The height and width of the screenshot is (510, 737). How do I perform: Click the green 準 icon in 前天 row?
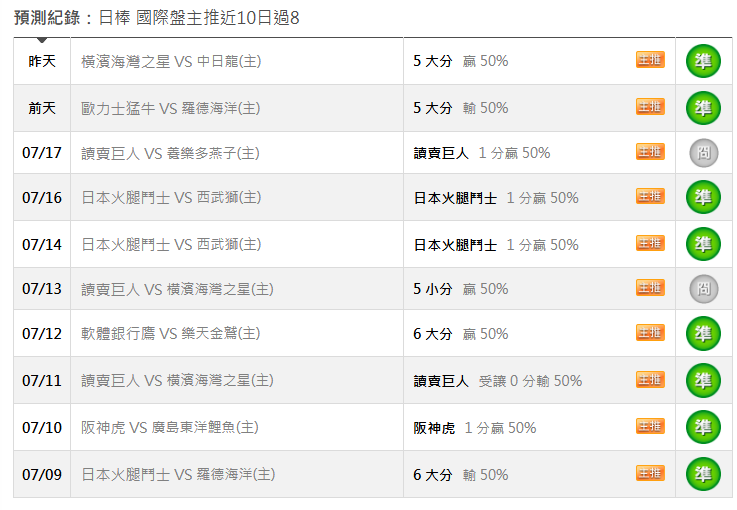(703, 108)
